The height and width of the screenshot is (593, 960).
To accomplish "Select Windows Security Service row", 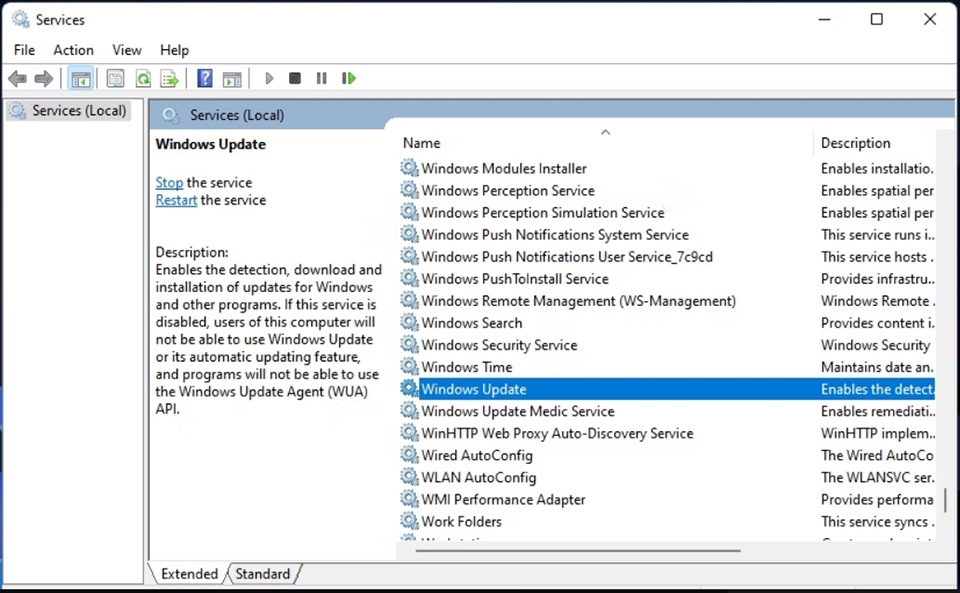I will 500,345.
